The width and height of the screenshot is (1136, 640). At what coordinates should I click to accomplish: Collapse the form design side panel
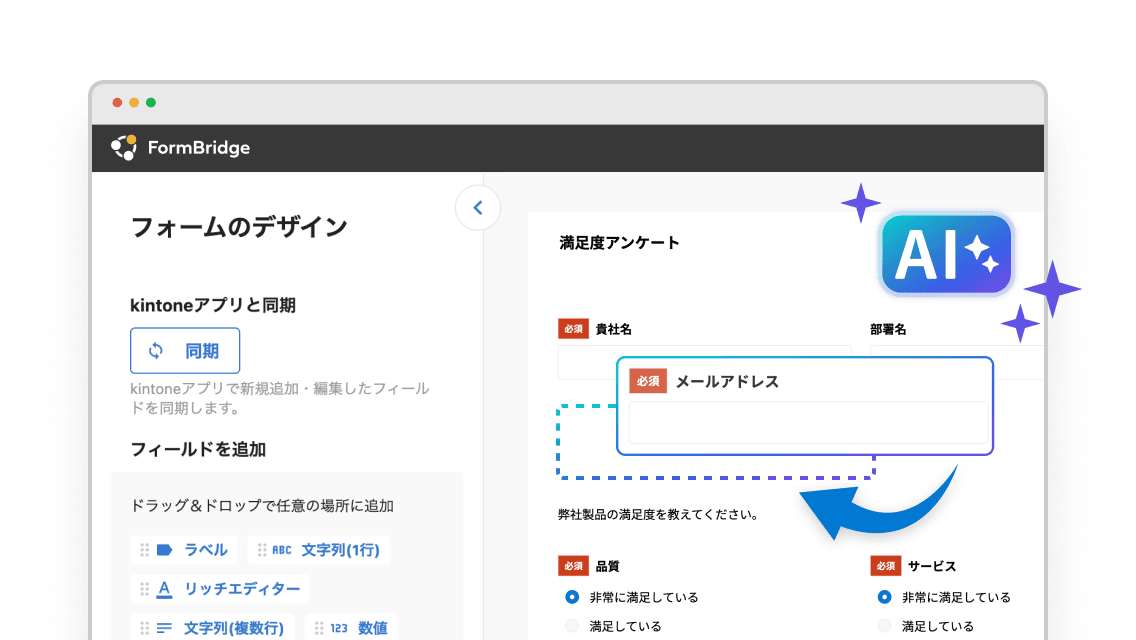tap(478, 208)
